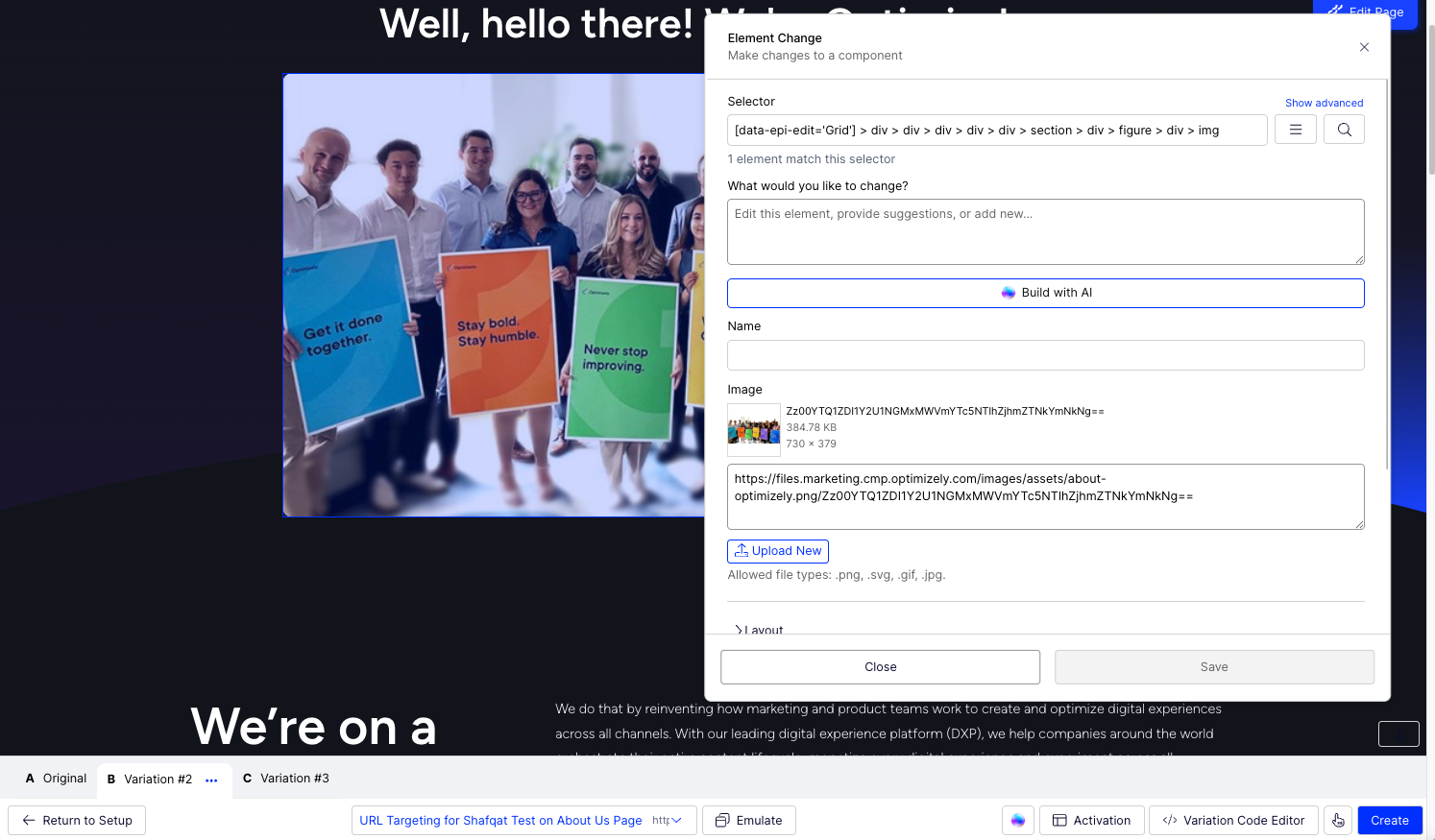Open the Variation Code Editor
The image size is (1435, 840).
click(1233, 821)
